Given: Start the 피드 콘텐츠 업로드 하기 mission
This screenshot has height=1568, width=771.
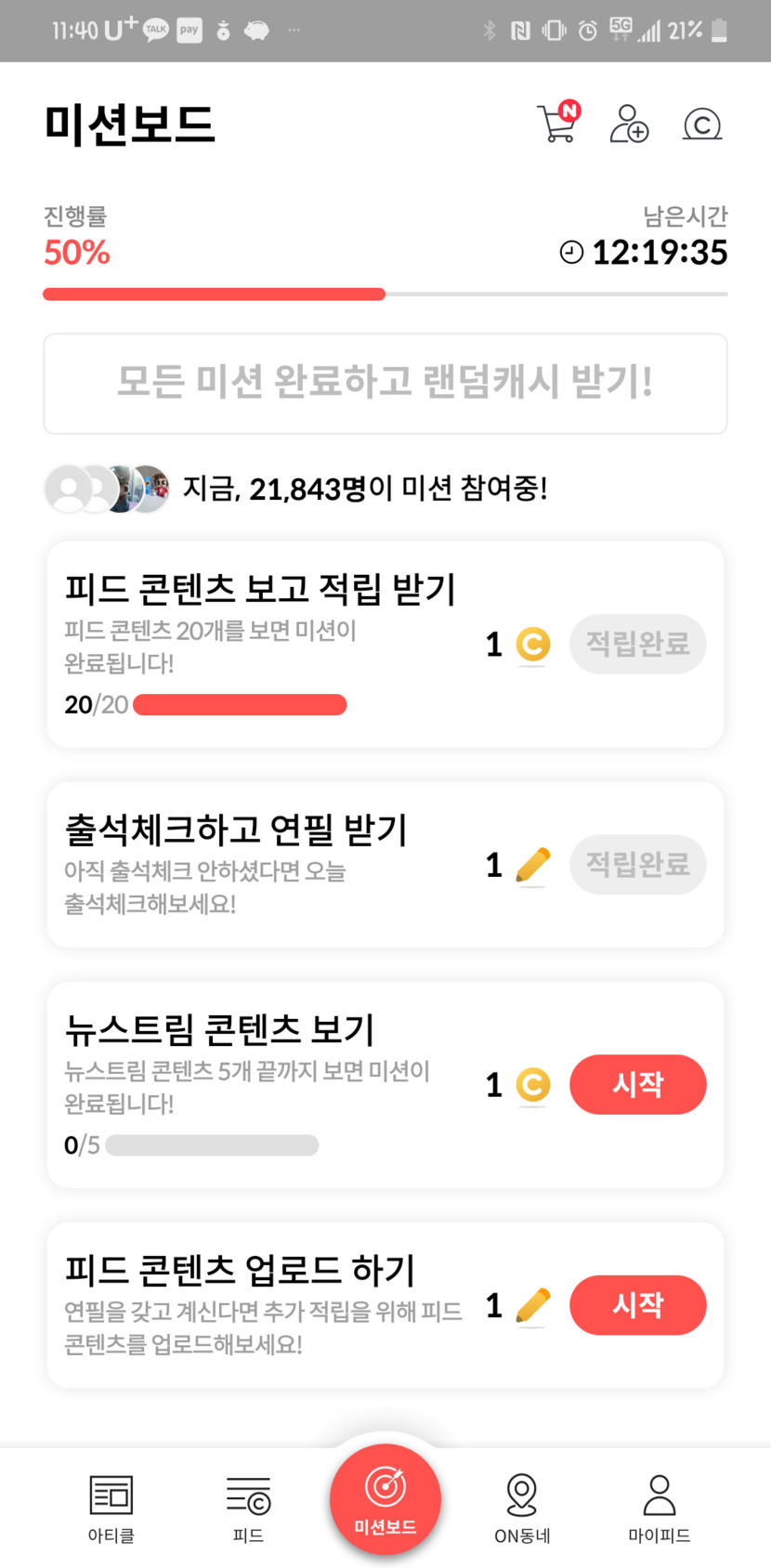Looking at the screenshot, I should [x=637, y=1305].
